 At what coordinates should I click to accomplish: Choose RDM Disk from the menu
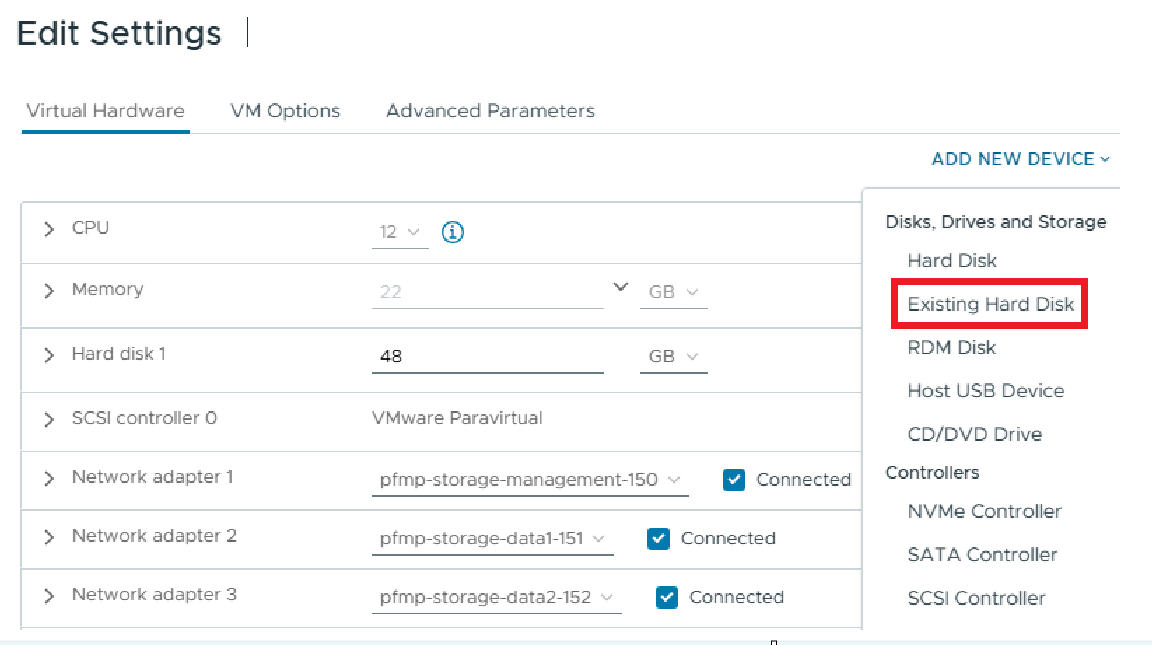point(953,347)
